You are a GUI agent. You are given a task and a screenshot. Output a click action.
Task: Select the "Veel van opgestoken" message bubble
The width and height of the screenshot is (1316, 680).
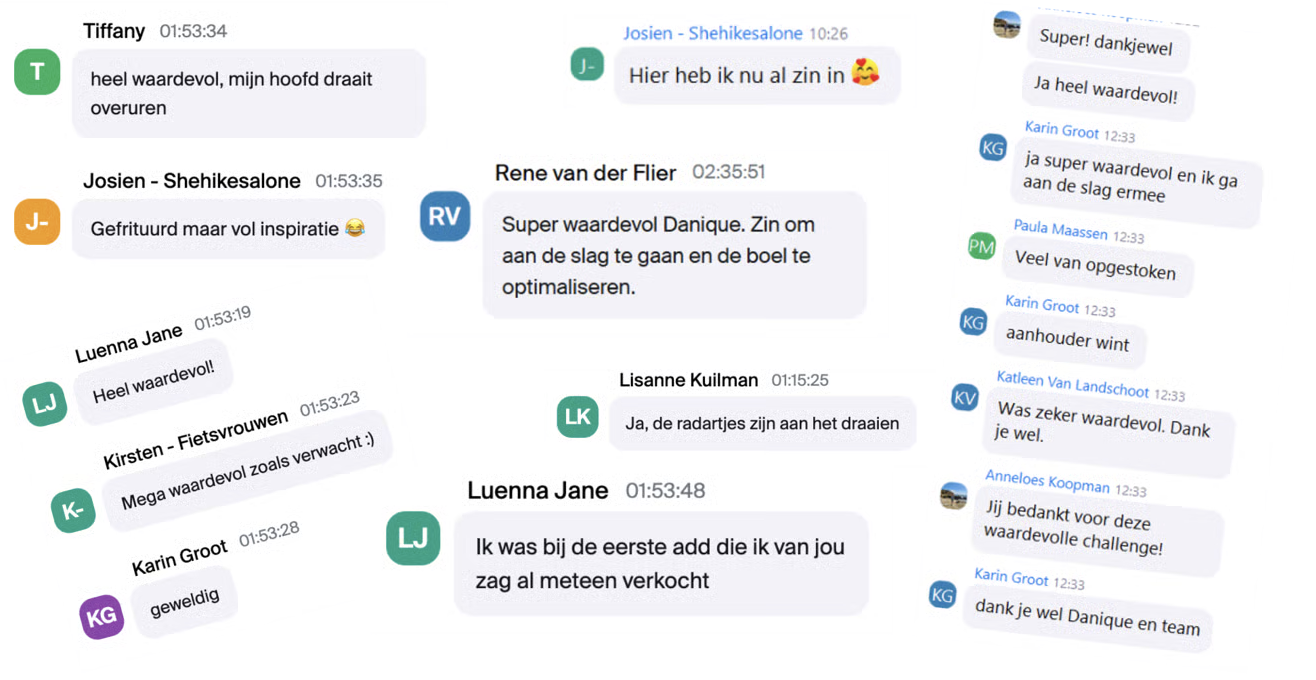(1095, 265)
